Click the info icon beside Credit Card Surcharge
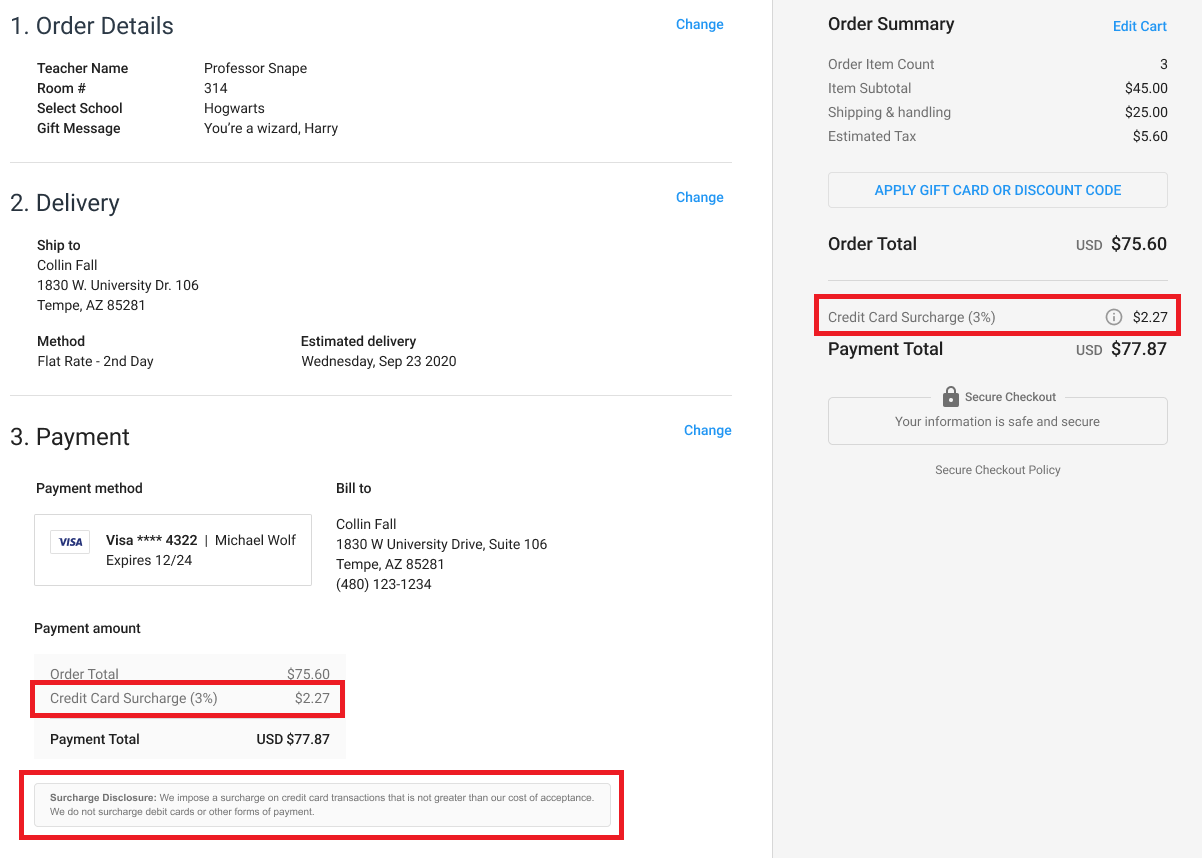 [x=1113, y=317]
